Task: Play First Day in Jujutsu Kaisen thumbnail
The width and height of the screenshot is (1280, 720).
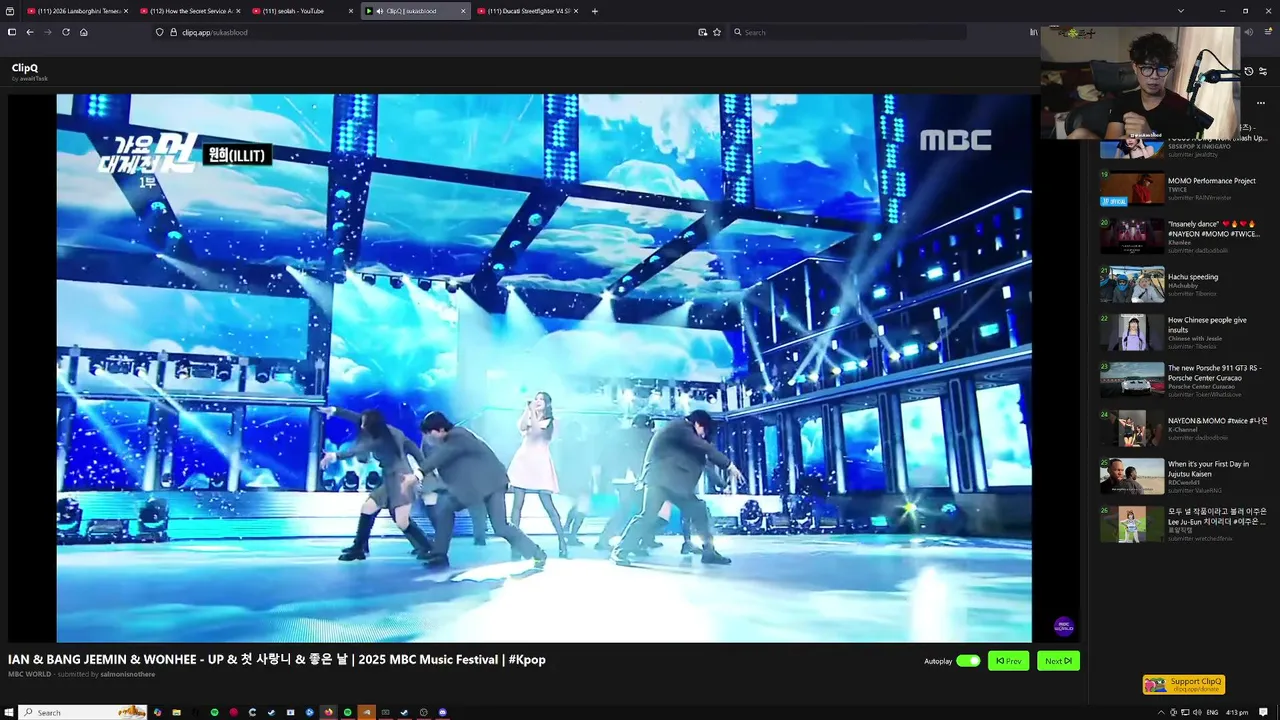Action: point(1132,476)
